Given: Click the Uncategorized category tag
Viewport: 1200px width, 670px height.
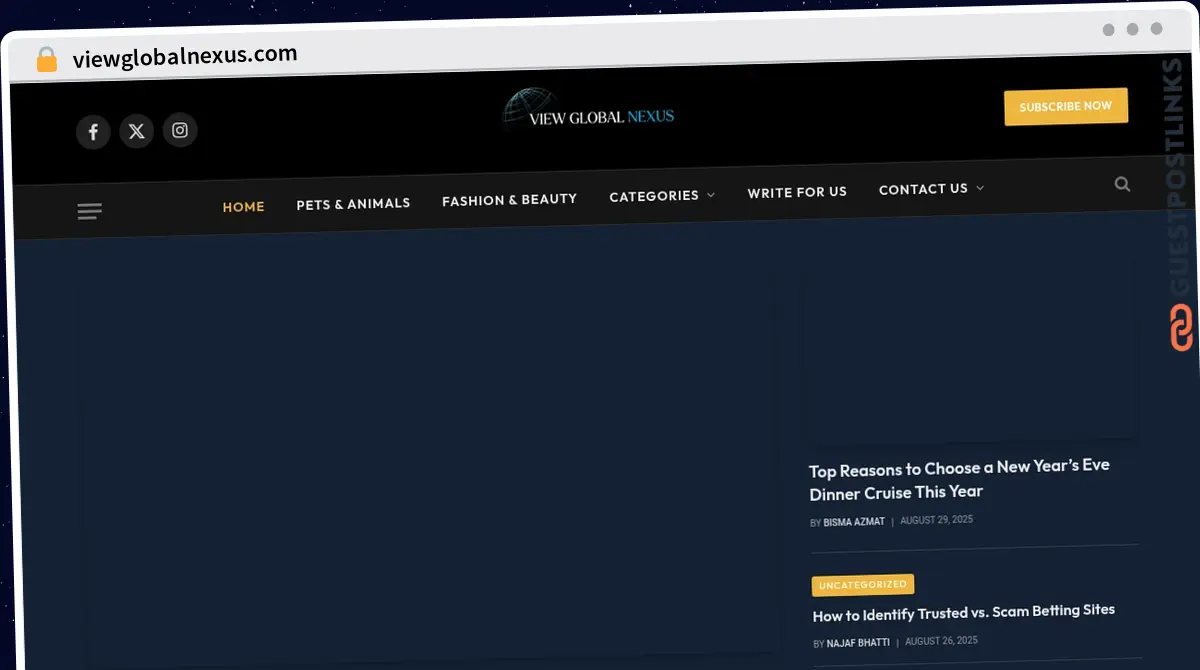Looking at the screenshot, I should [x=862, y=584].
